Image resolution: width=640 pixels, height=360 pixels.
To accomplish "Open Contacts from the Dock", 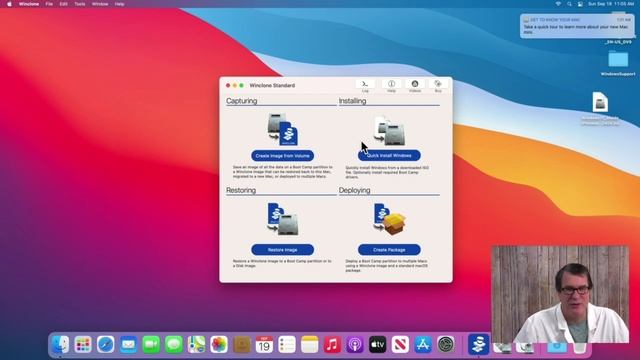I will click(242, 344).
